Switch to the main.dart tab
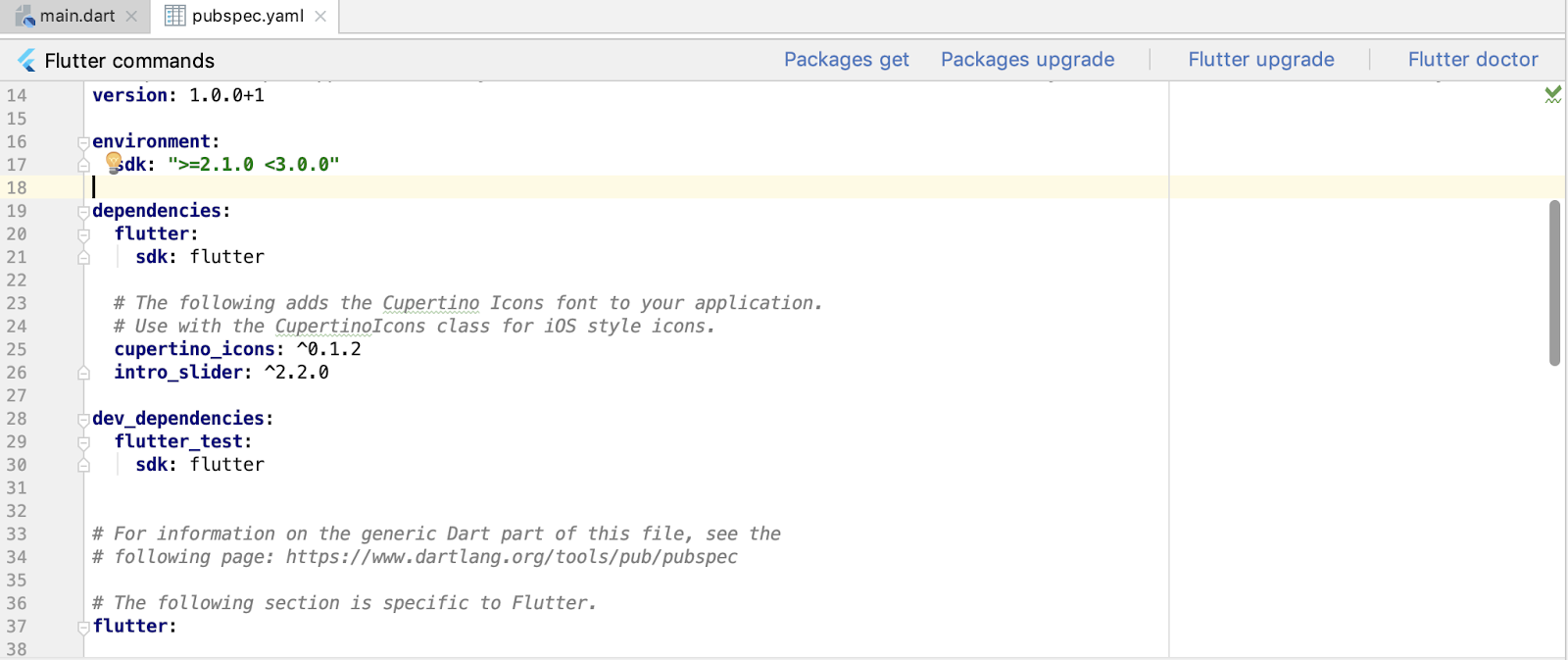Screen dimensions: 1568x660 click(x=77, y=16)
